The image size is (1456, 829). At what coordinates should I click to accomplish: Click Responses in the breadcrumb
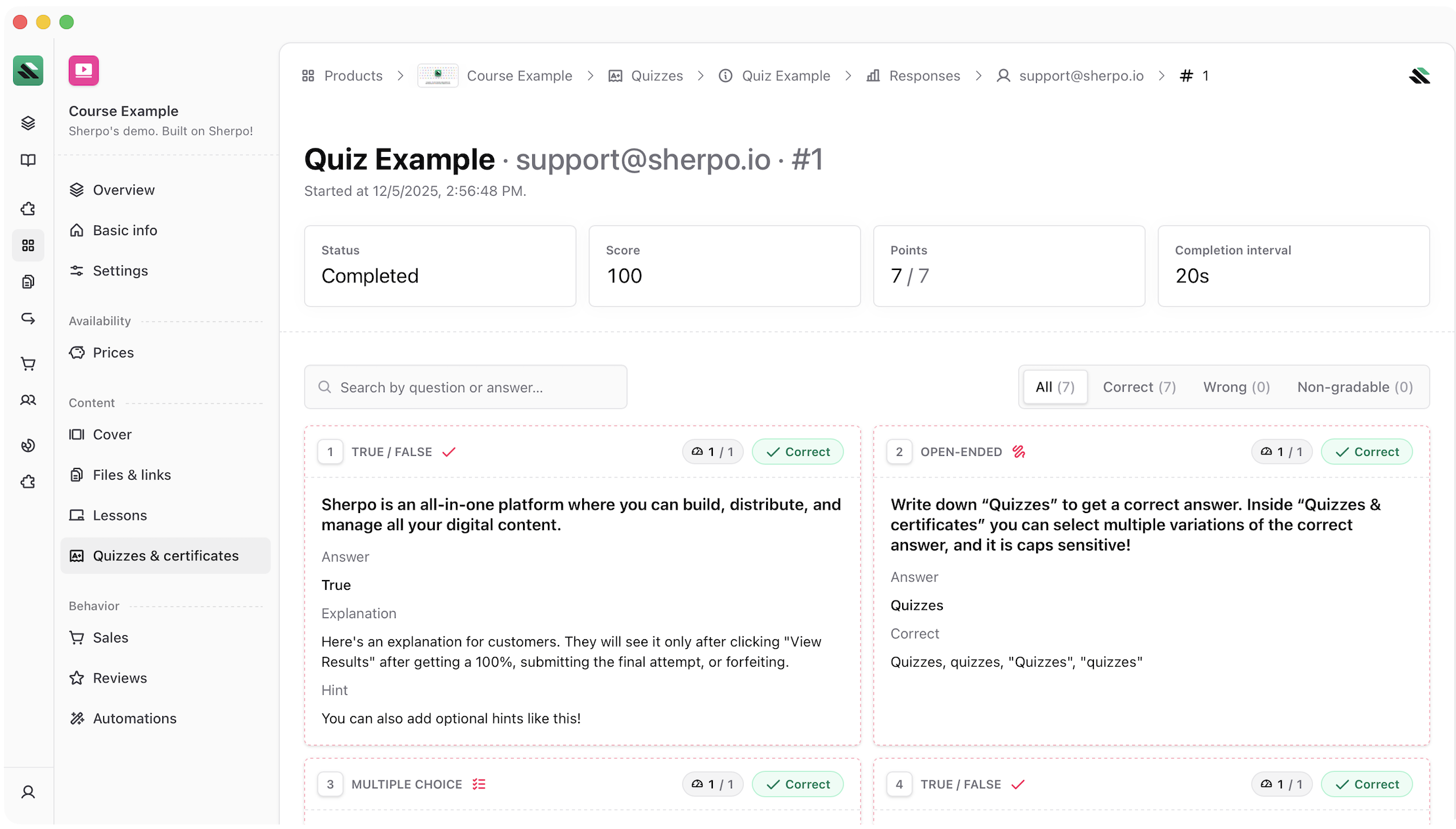click(x=924, y=76)
